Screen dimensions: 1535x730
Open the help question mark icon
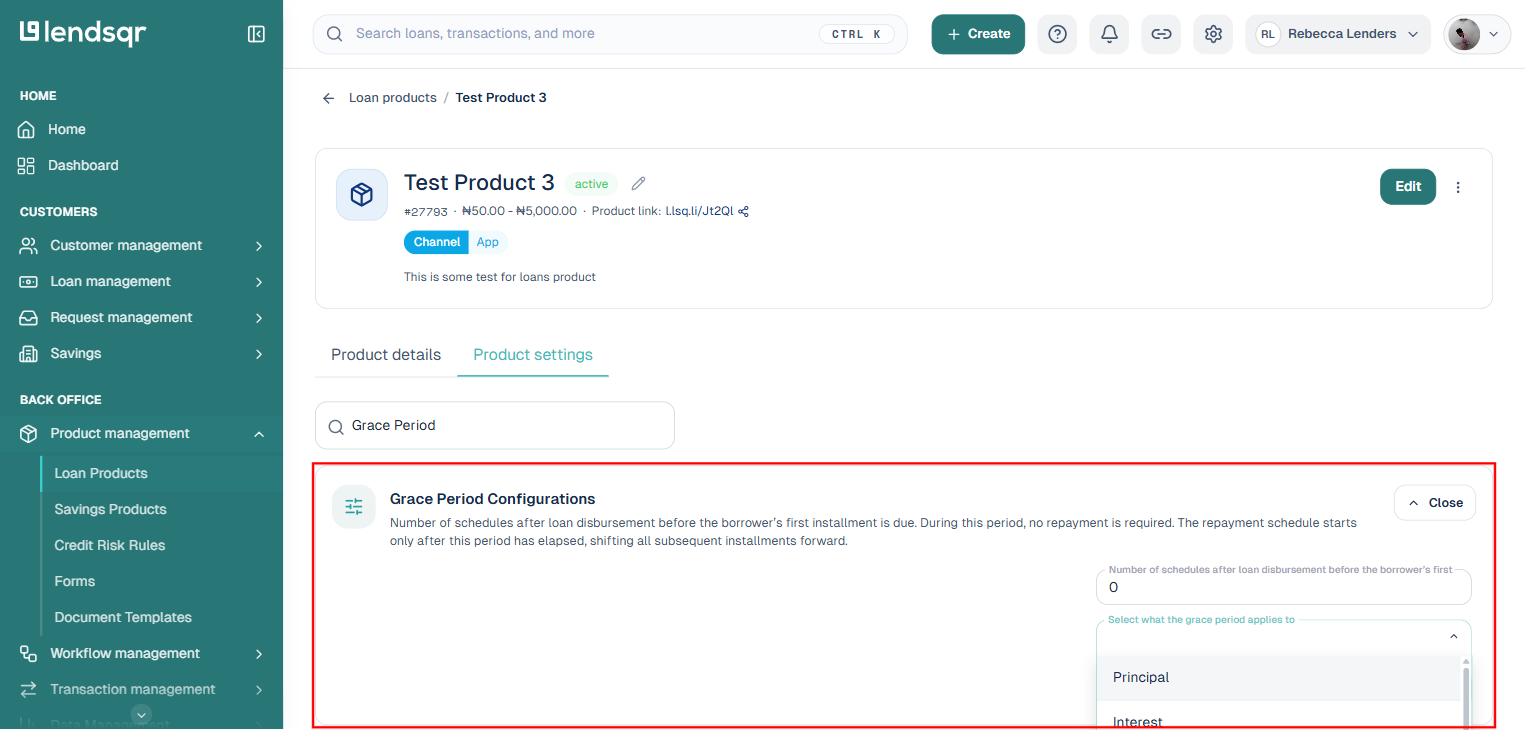tap(1057, 34)
